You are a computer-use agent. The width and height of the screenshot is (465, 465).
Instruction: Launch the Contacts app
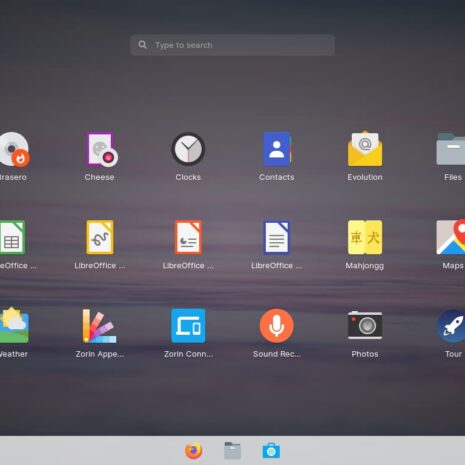tap(277, 149)
